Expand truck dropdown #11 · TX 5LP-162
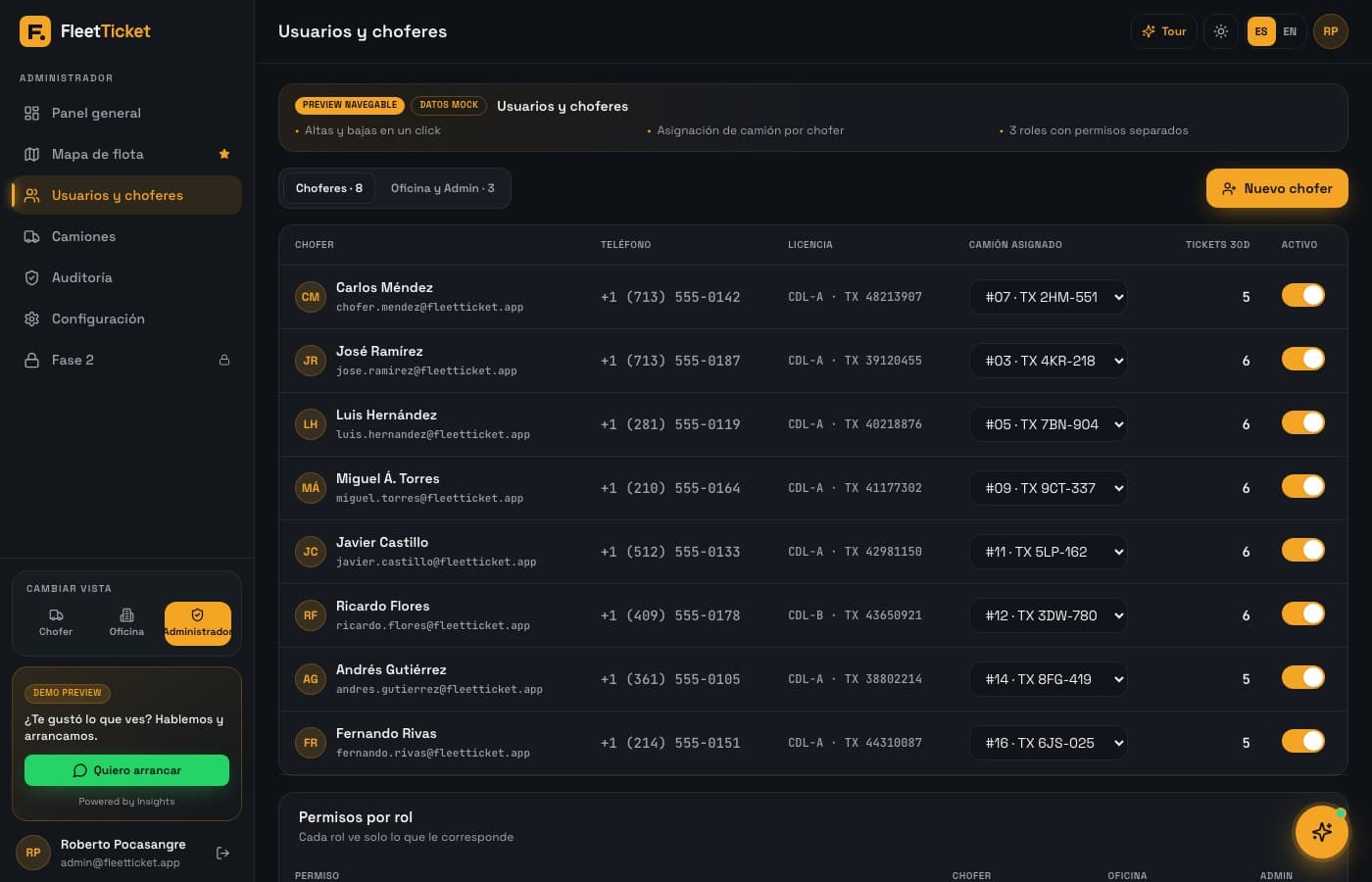Viewport: 1372px width, 882px height. coord(1049,552)
